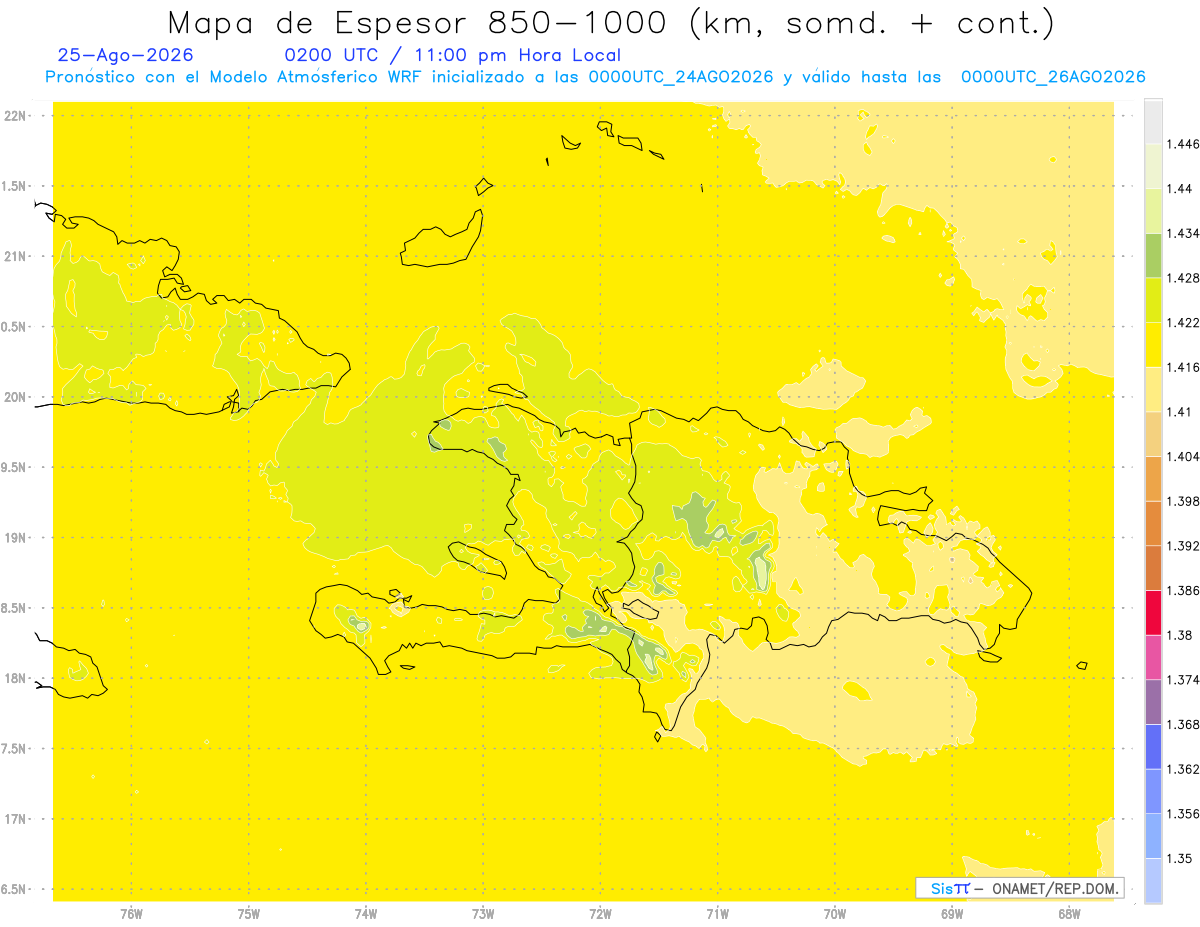Click the longitude label "68W"
This screenshot has height=927, width=1200.
[x=1069, y=914]
